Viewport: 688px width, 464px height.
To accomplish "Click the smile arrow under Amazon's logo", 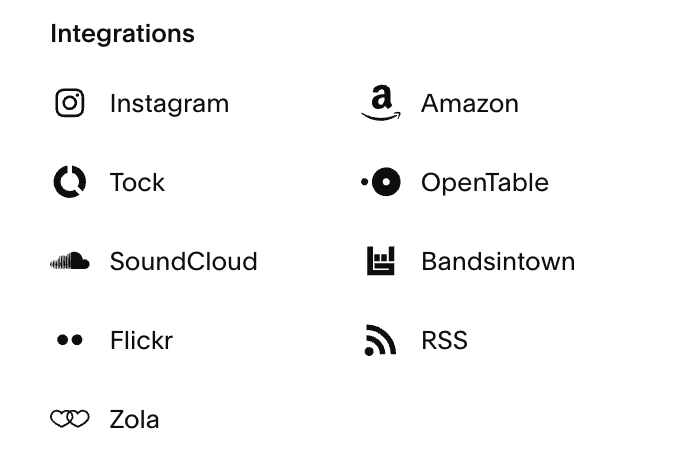I will pos(381,116).
